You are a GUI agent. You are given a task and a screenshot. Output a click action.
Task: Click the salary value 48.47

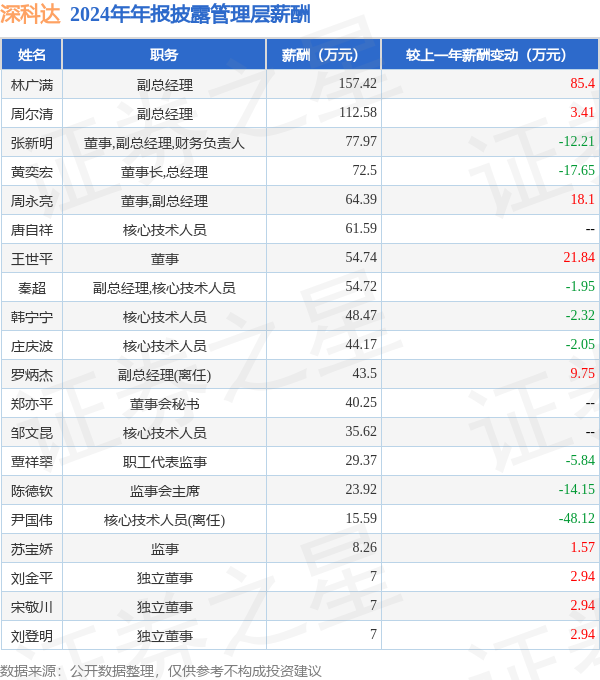coord(361,315)
